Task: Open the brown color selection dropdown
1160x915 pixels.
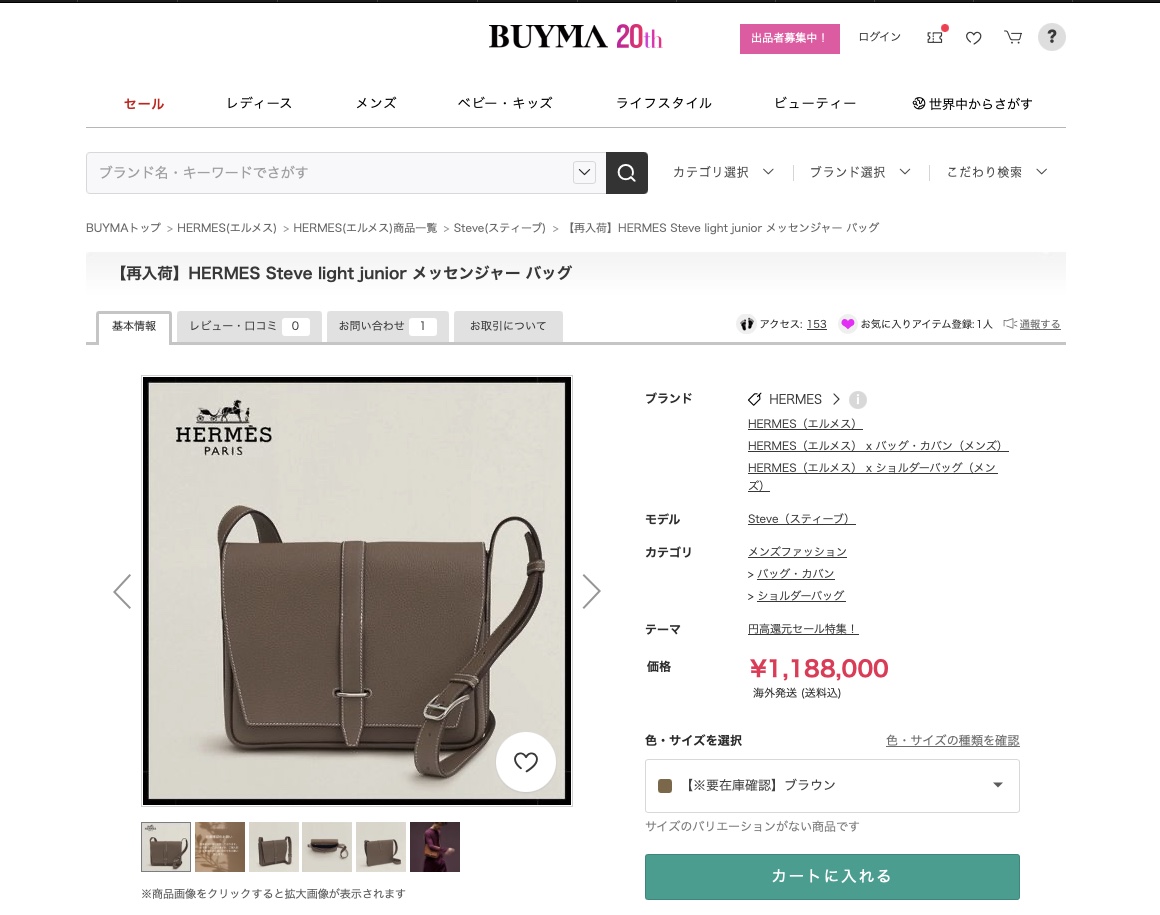Action: pos(832,786)
